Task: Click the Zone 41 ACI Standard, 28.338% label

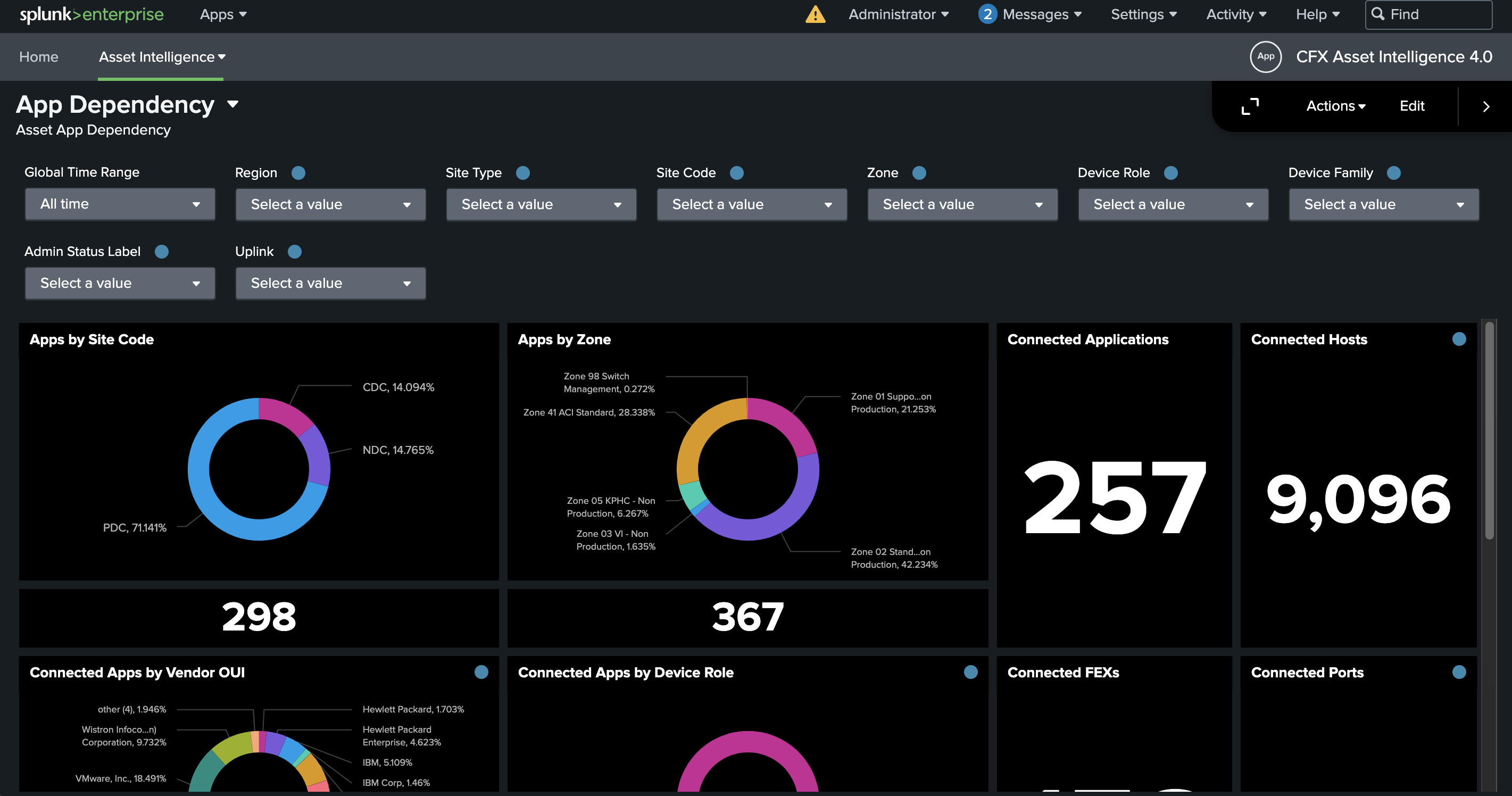Action: click(589, 412)
